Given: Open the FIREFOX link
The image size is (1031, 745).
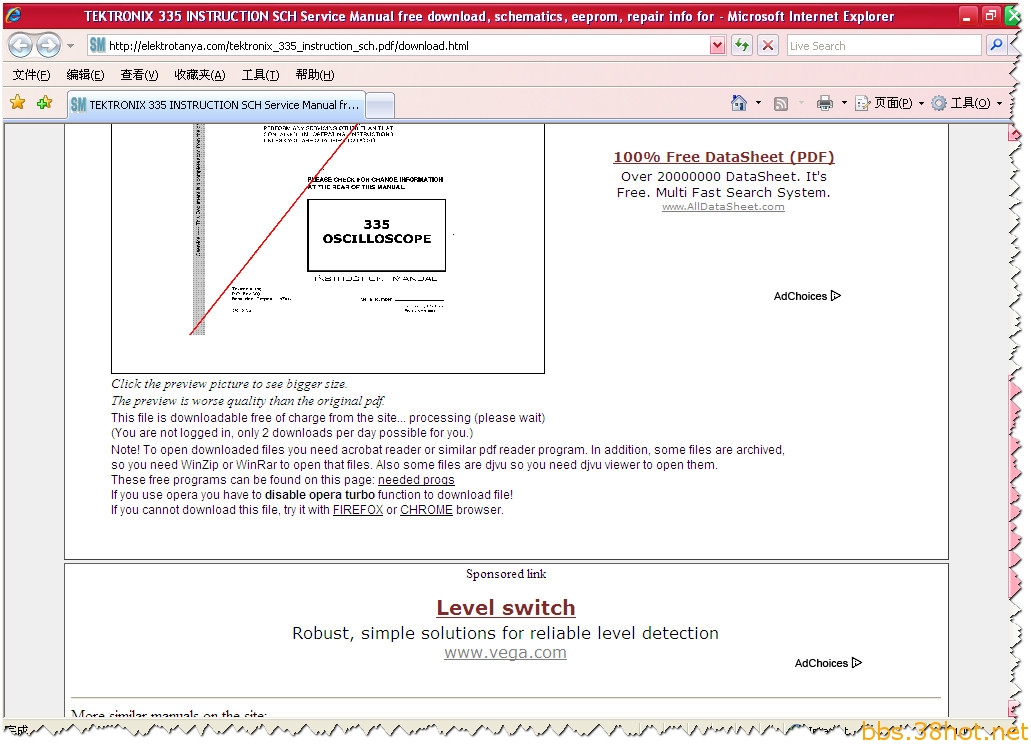Looking at the screenshot, I should tap(358, 510).
